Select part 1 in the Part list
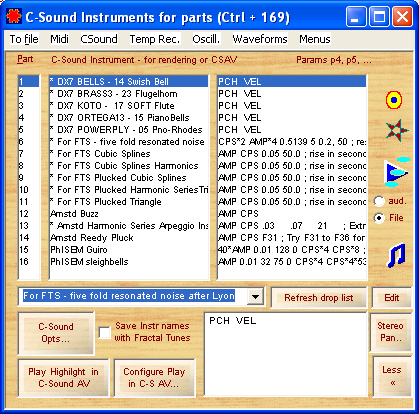 pyautogui.click(x=29, y=82)
